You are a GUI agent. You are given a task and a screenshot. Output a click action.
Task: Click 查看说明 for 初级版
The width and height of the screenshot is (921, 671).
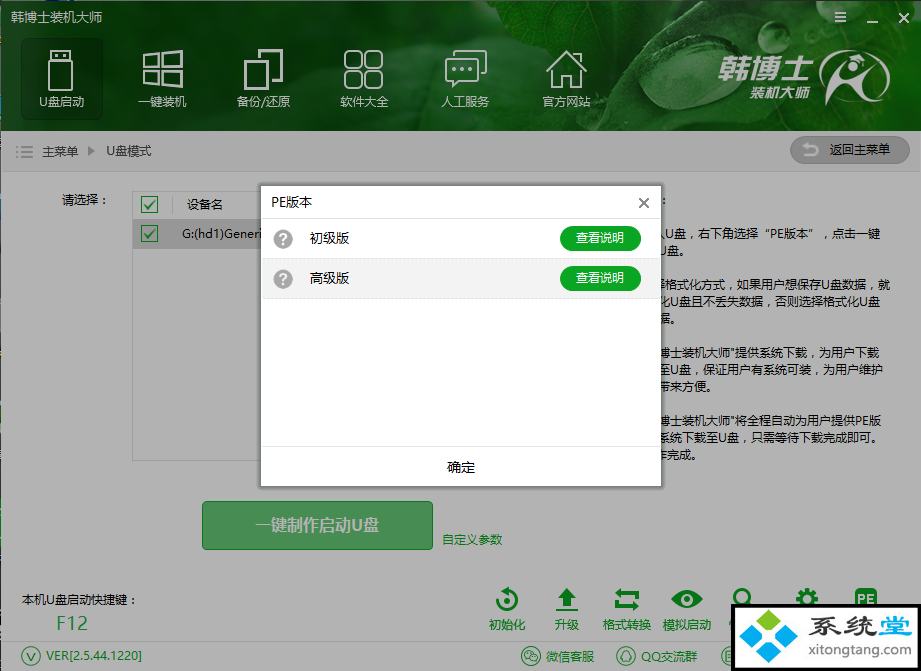(x=600, y=238)
